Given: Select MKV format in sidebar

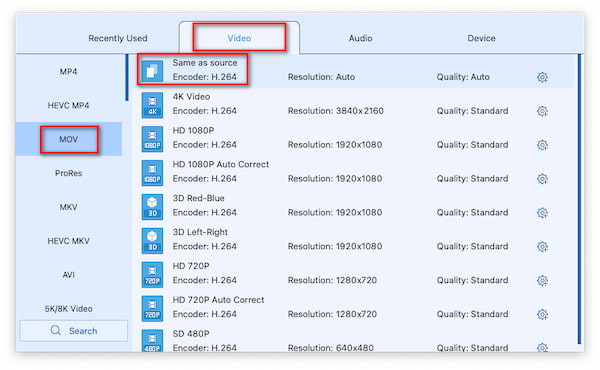Looking at the screenshot, I should [68, 207].
